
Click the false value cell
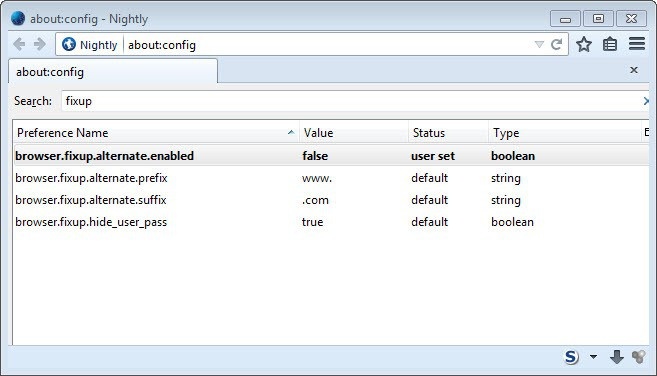point(315,156)
